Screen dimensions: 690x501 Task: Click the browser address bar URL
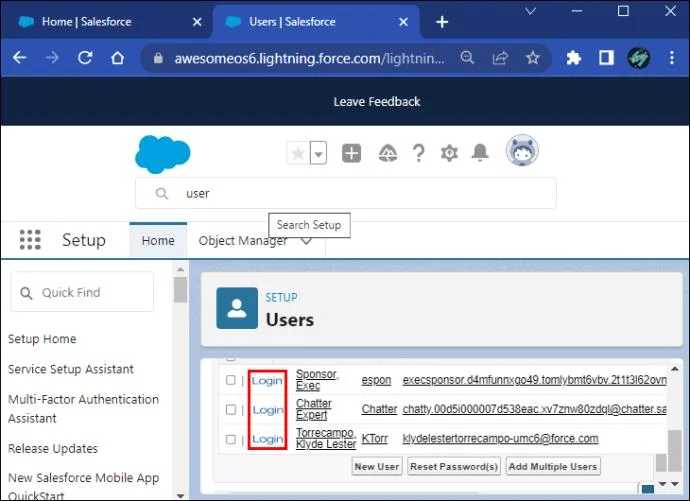pyautogui.click(x=309, y=58)
